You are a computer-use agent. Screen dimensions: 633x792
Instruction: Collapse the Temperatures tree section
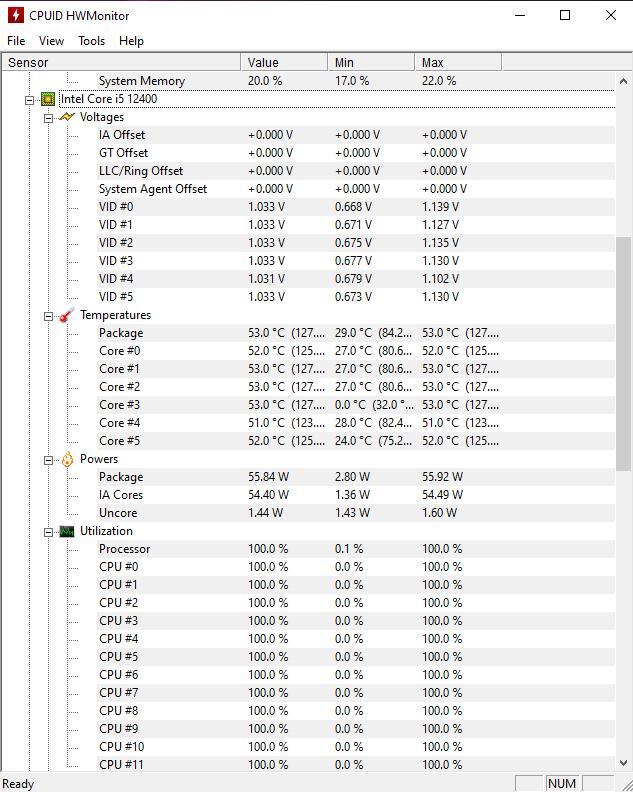pos(48,316)
